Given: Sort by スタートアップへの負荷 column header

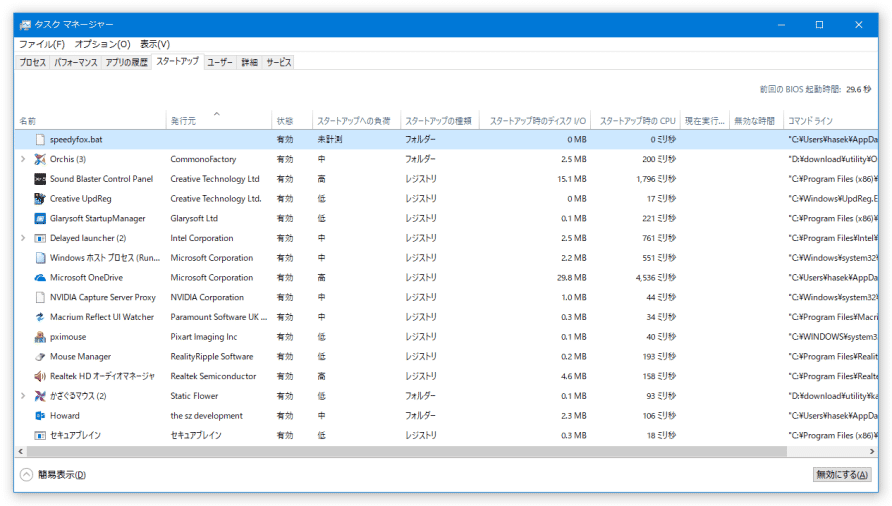Looking at the screenshot, I should coord(356,121).
